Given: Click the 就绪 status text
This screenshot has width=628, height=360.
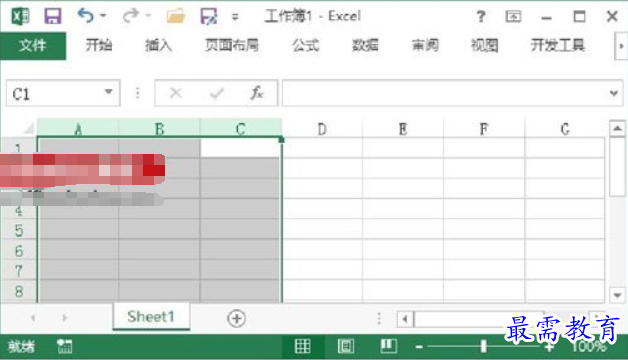Looking at the screenshot, I should [x=21, y=347].
